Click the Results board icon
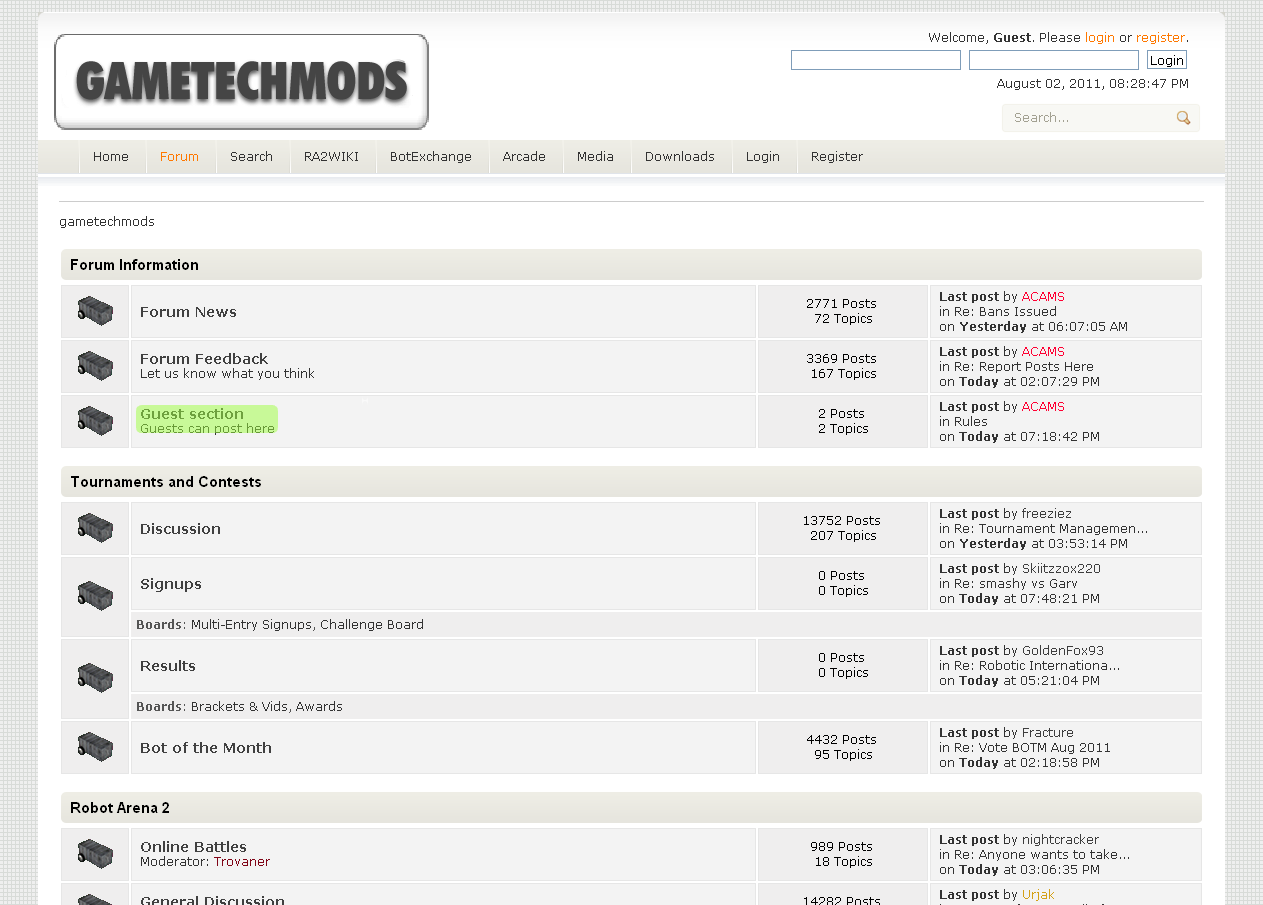The height and width of the screenshot is (905, 1263). click(x=95, y=678)
